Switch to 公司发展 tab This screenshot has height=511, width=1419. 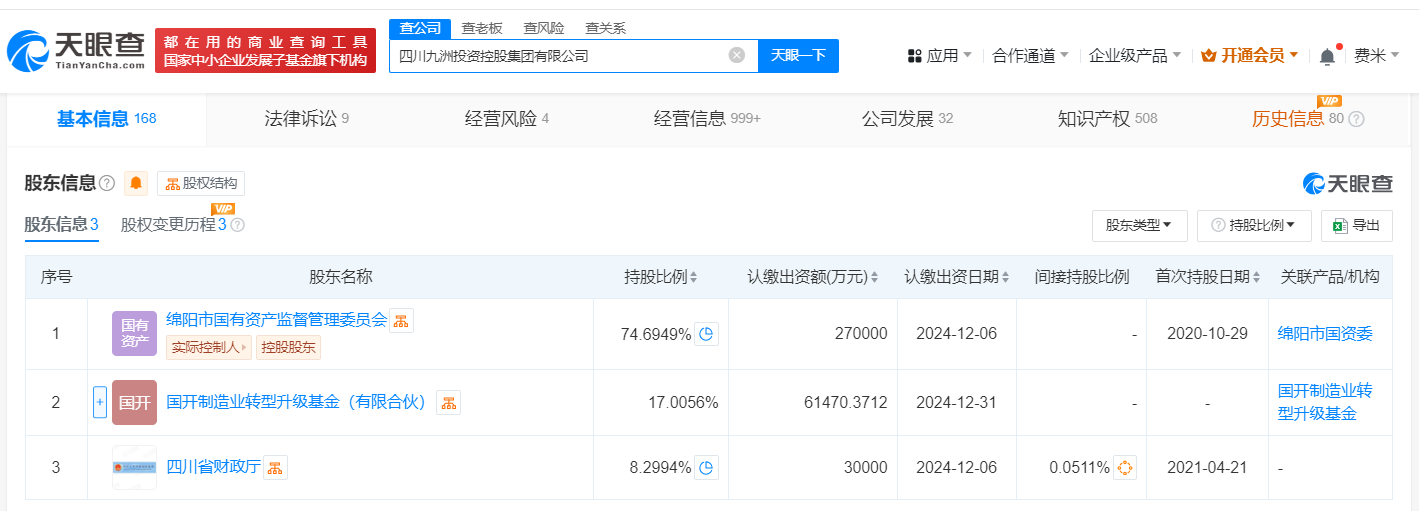[x=907, y=119]
